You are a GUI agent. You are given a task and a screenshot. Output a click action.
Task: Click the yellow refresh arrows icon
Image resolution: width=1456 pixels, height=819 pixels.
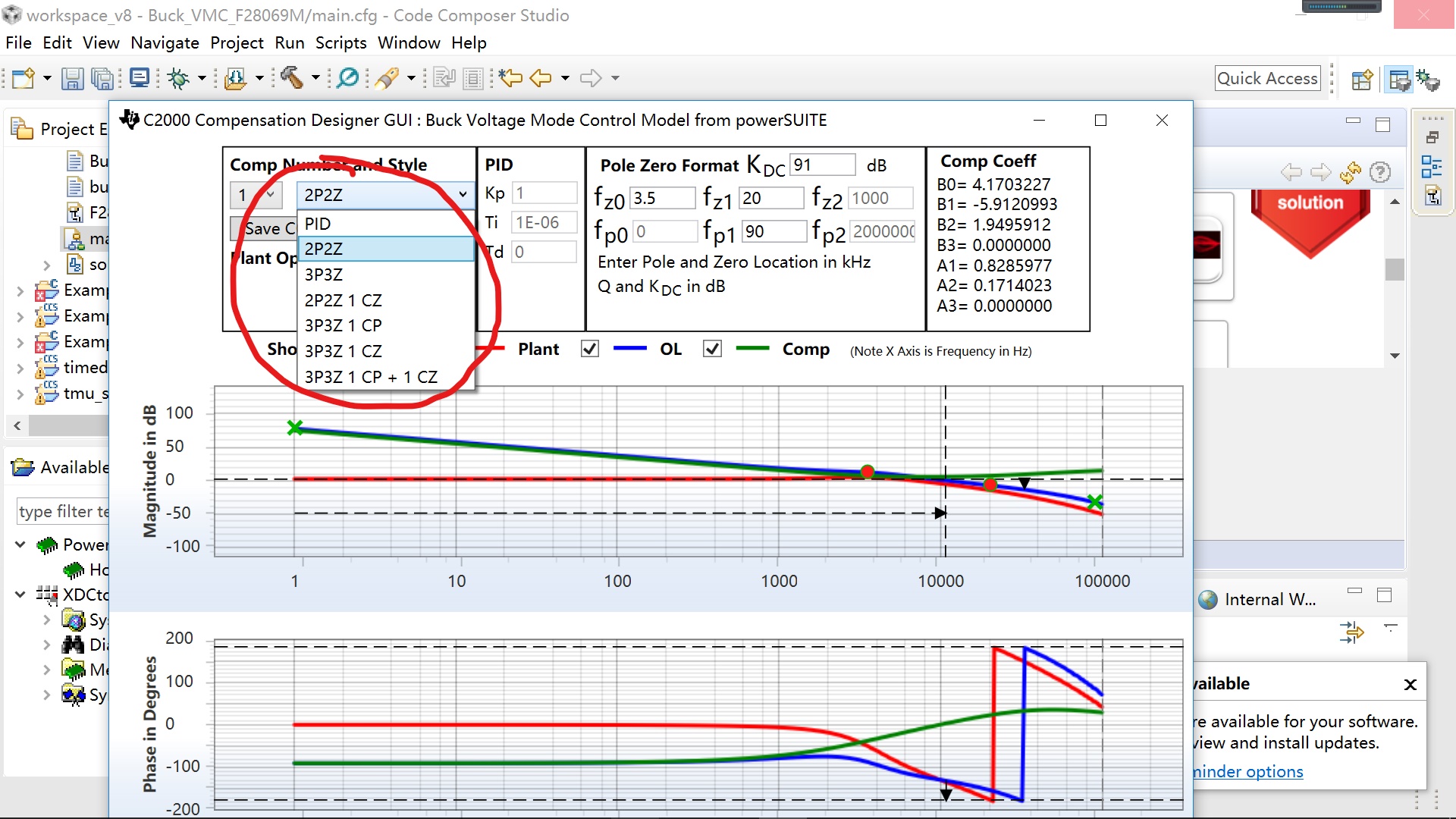pyautogui.click(x=1350, y=173)
